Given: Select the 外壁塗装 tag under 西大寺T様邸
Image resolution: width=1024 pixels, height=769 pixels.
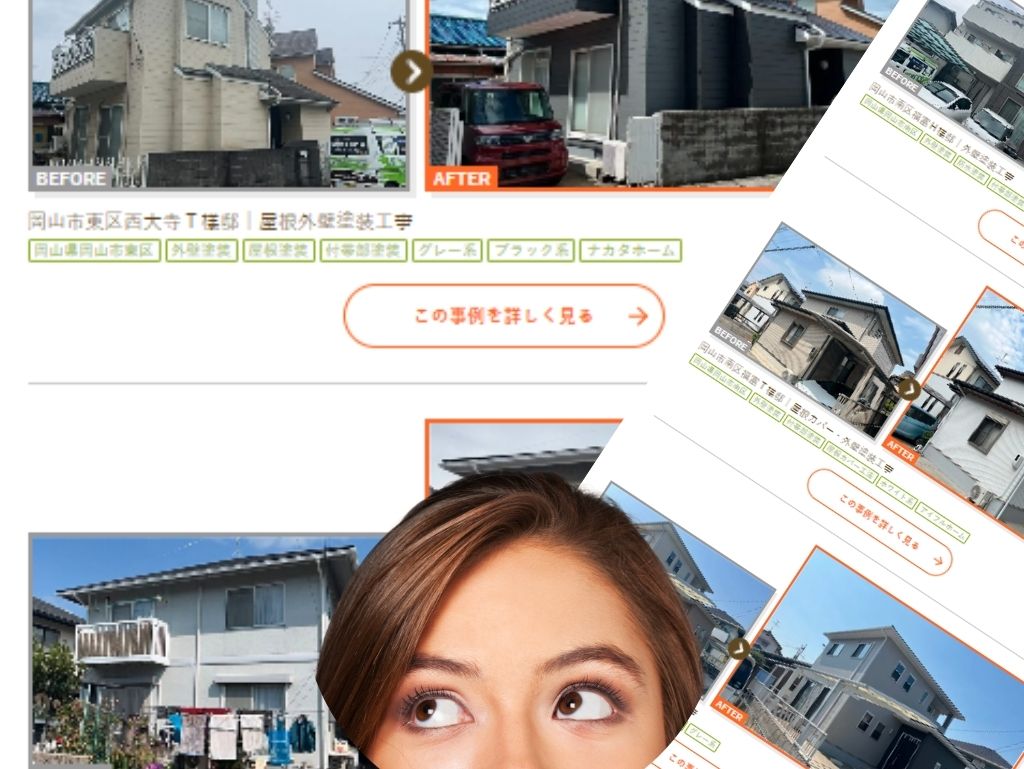Looking at the screenshot, I should coord(202,251).
